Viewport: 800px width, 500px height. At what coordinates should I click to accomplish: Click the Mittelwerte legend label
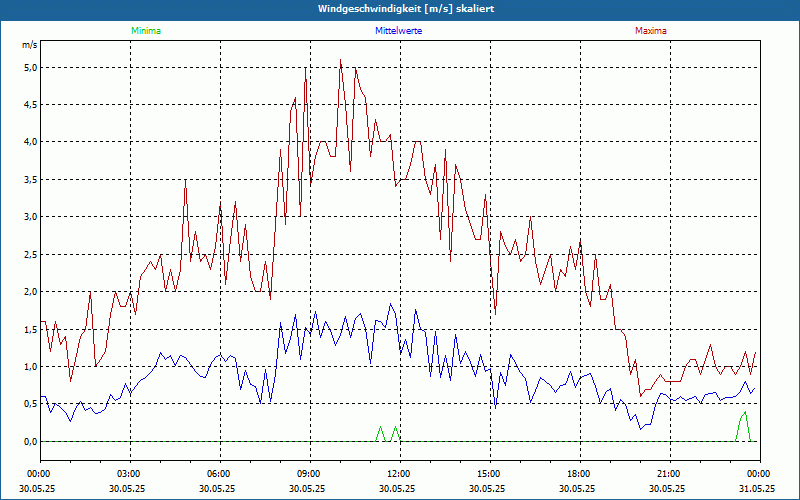[398, 31]
